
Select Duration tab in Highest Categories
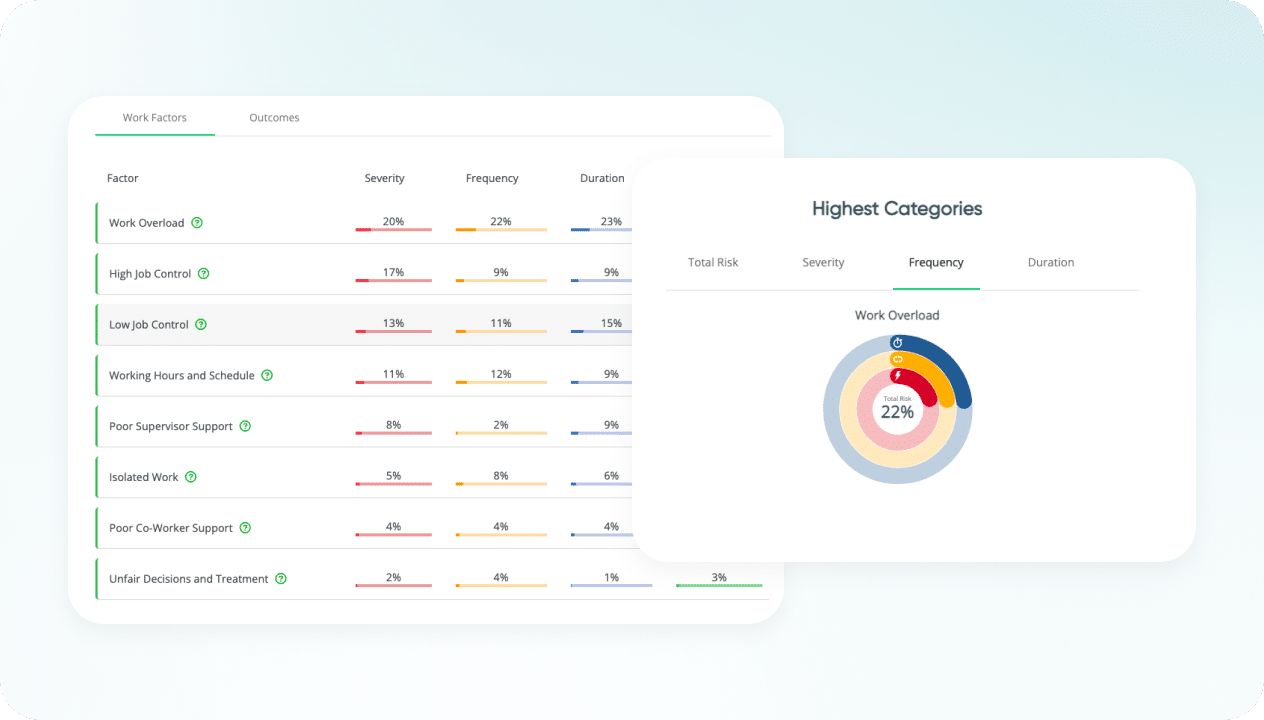1051,262
